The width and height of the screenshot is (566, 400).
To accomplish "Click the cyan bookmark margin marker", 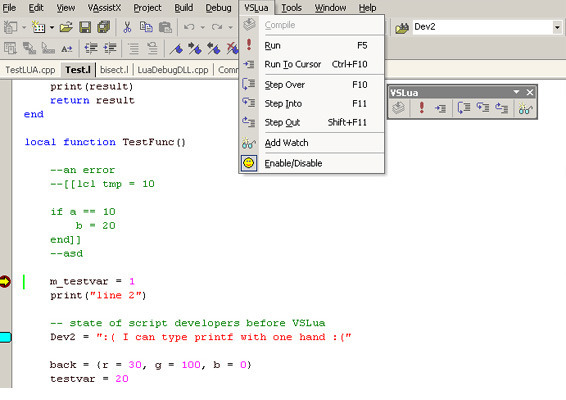I will (5, 337).
